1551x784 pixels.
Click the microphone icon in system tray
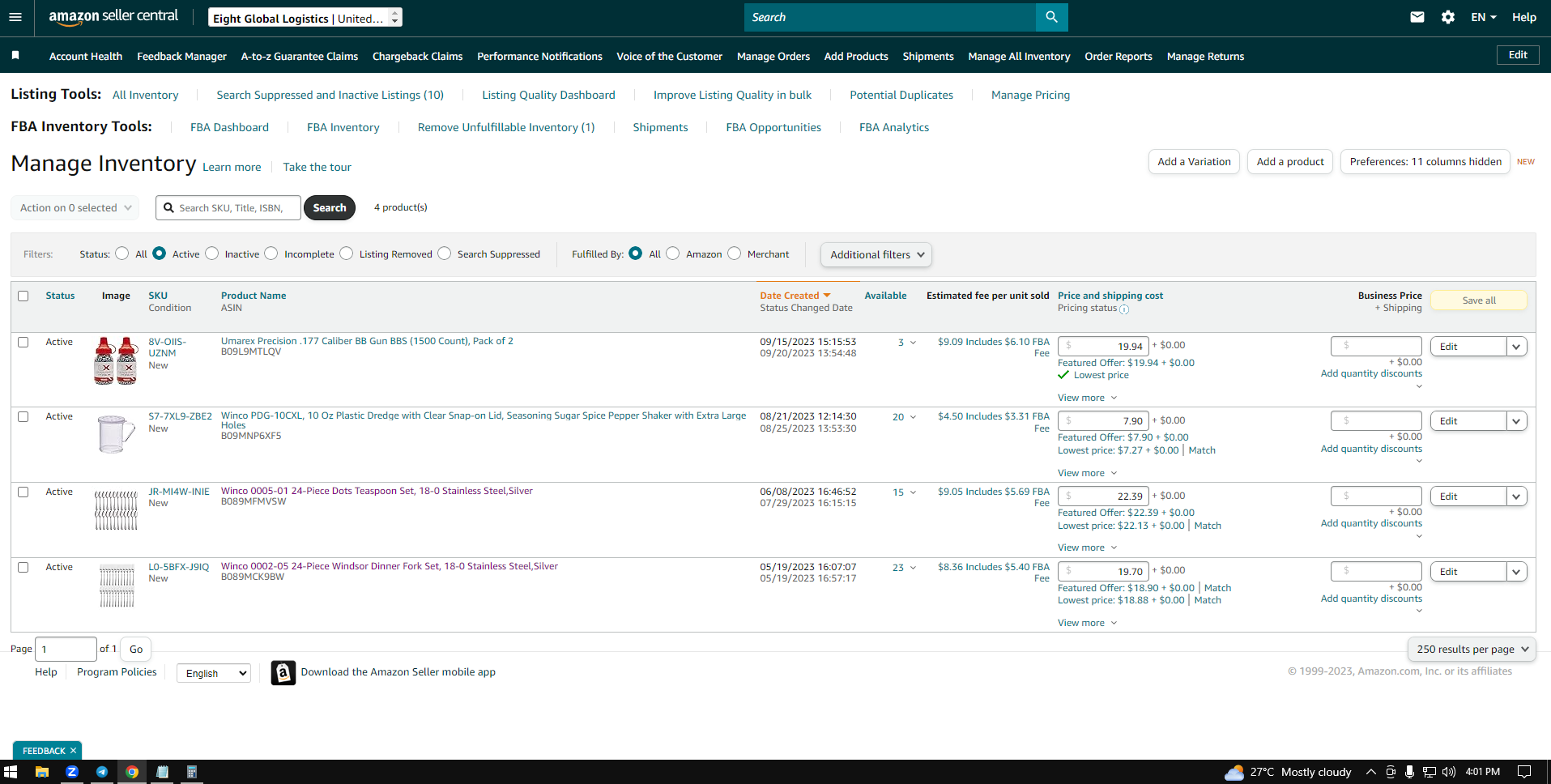[1409, 772]
